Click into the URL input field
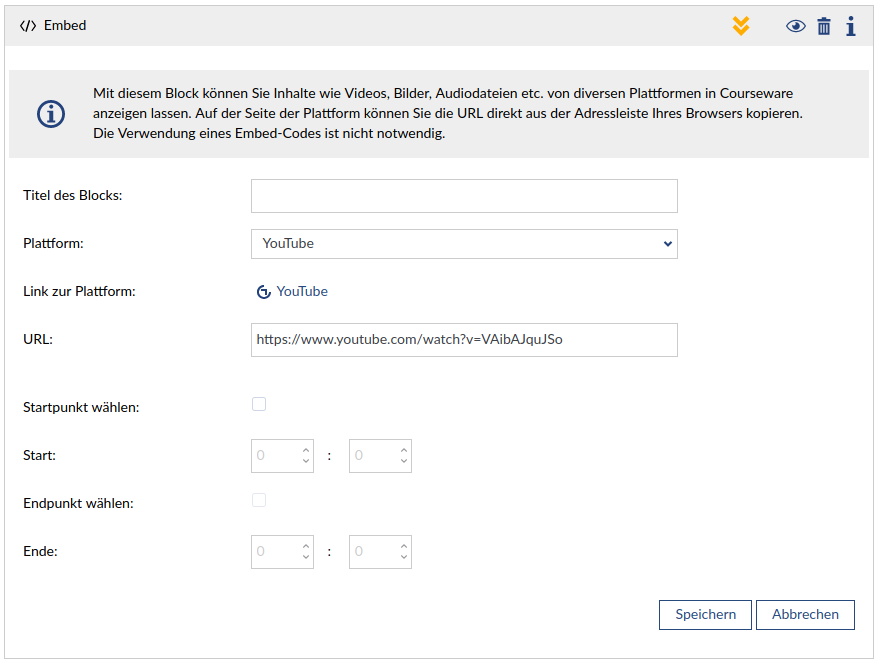The width and height of the screenshot is (877, 662). tap(464, 340)
